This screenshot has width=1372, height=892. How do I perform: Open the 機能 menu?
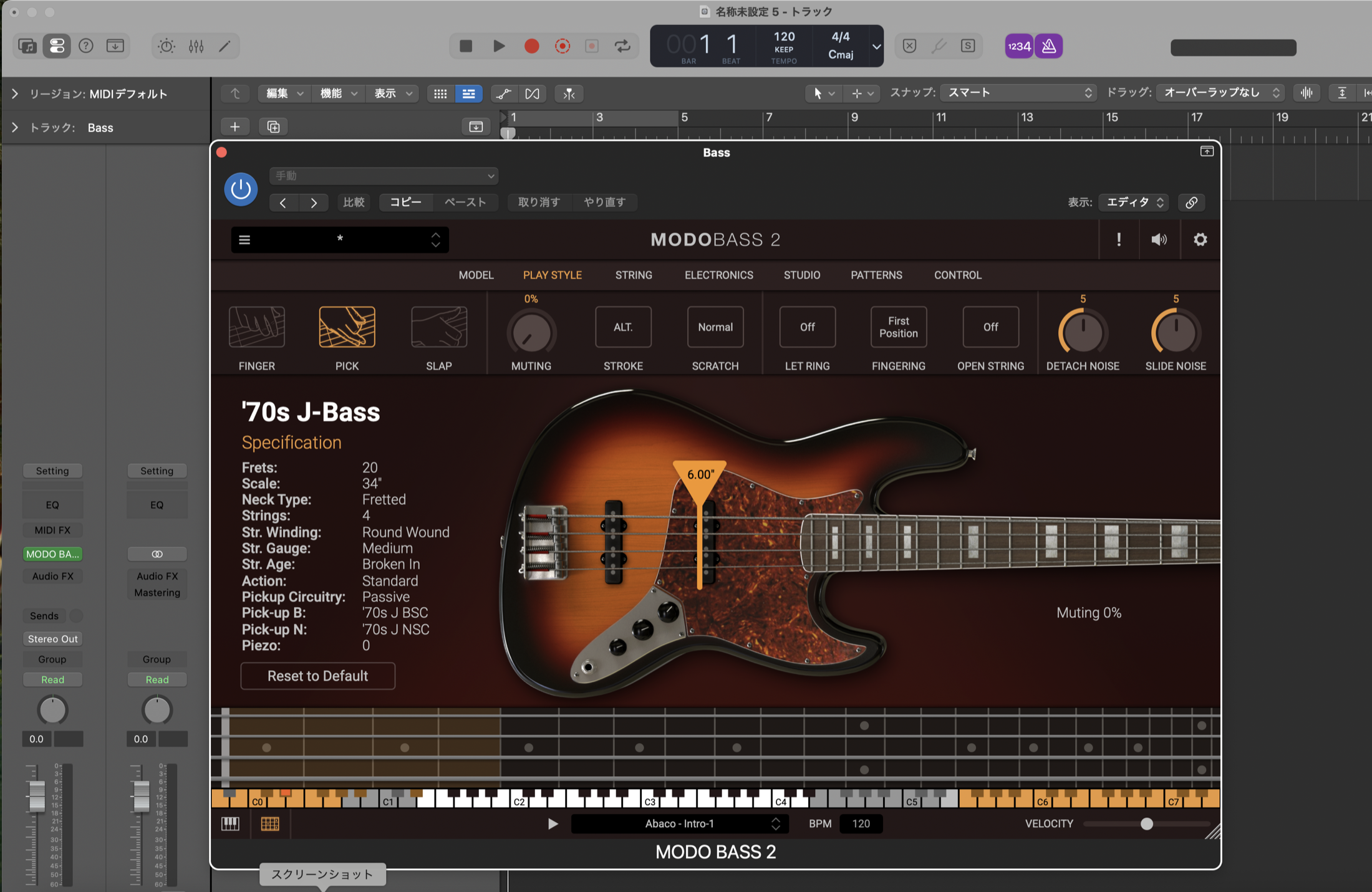coord(338,93)
